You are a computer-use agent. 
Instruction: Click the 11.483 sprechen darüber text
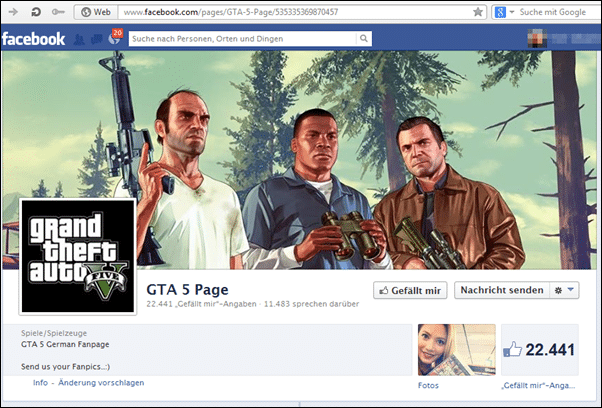[x=311, y=304]
